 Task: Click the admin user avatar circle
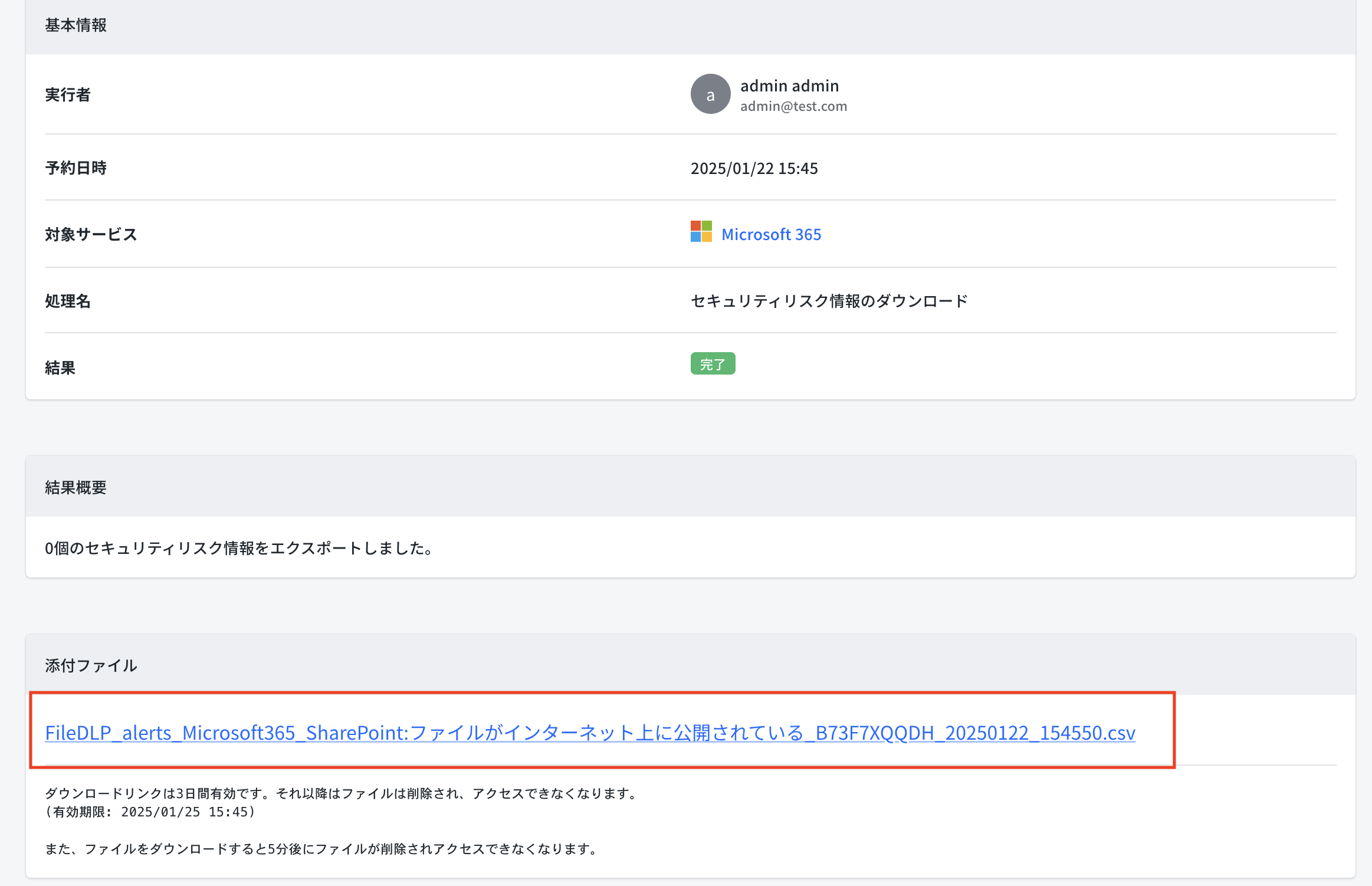710,94
